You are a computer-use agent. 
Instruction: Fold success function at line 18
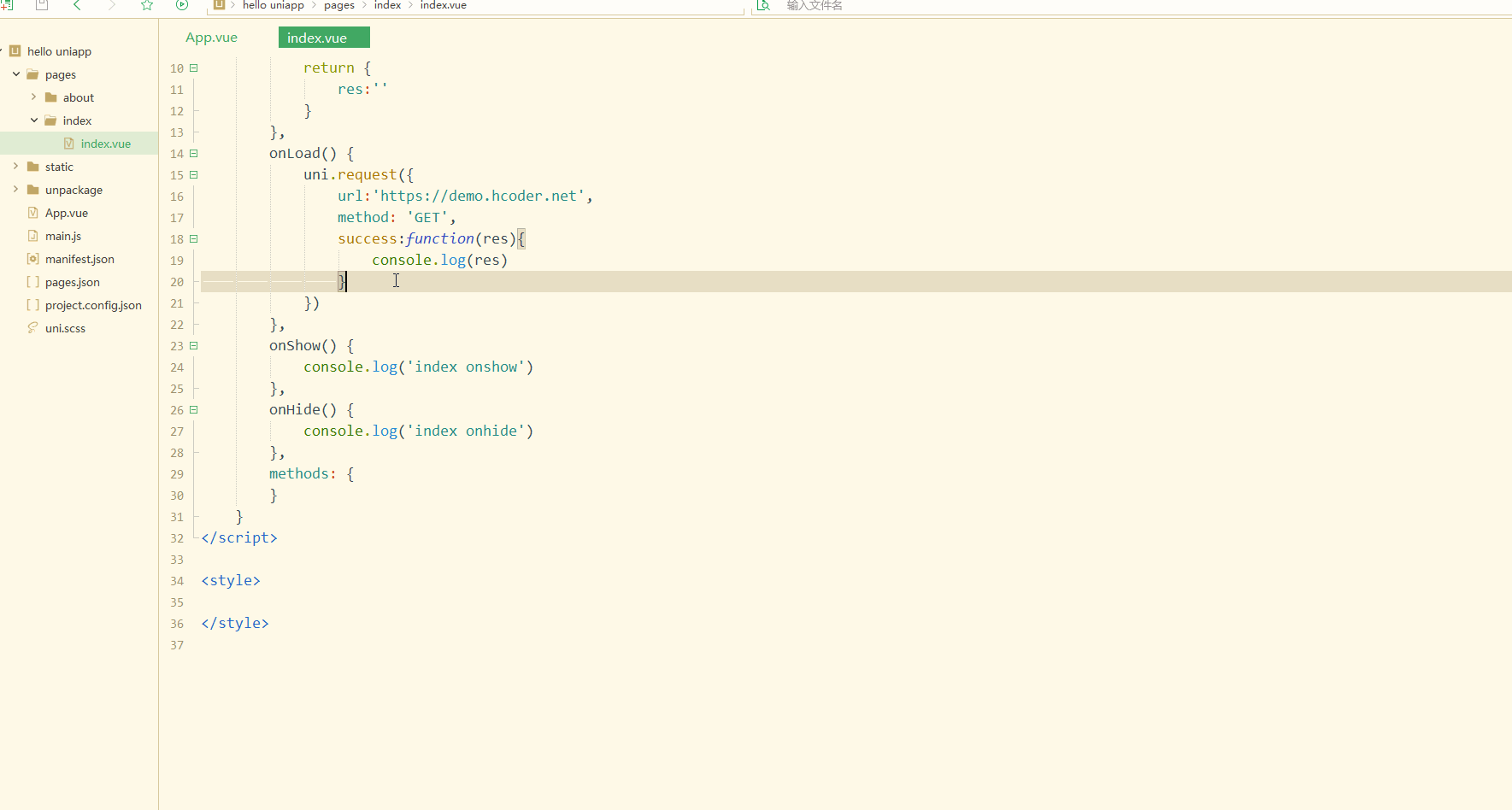(194, 239)
